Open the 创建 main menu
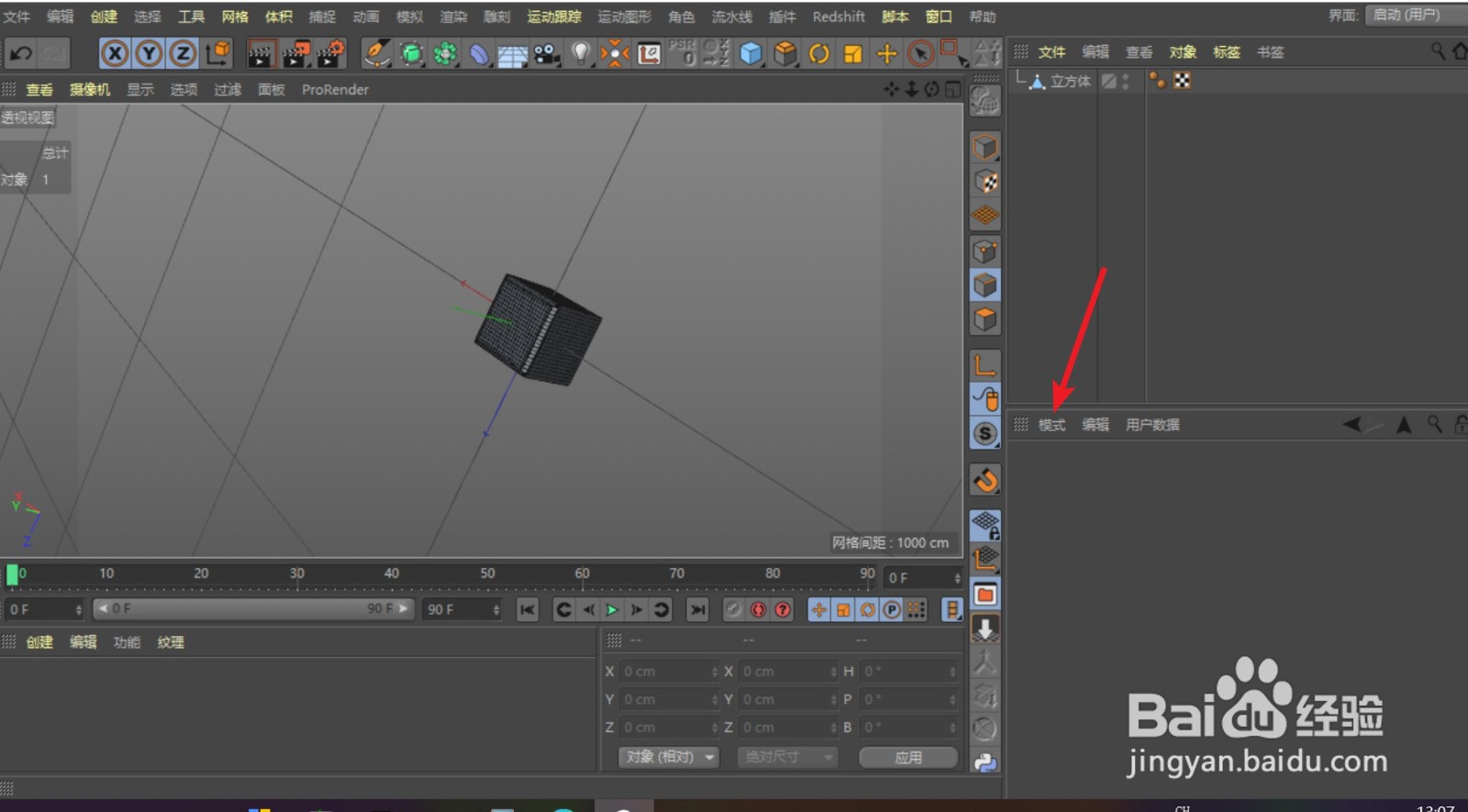 [x=104, y=17]
